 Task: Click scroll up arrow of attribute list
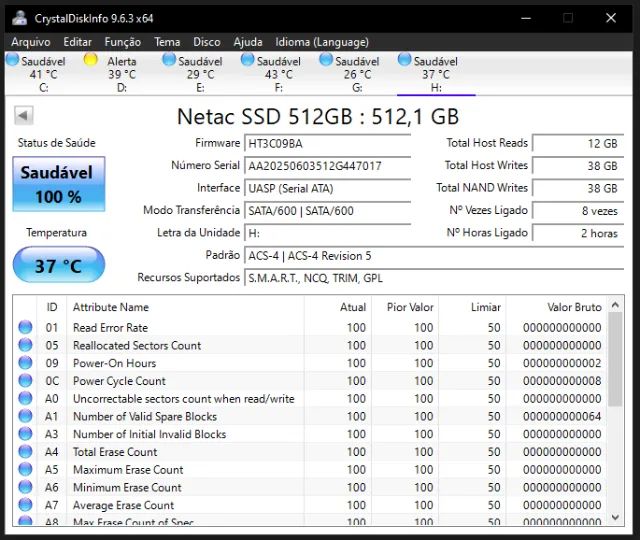[x=616, y=305]
